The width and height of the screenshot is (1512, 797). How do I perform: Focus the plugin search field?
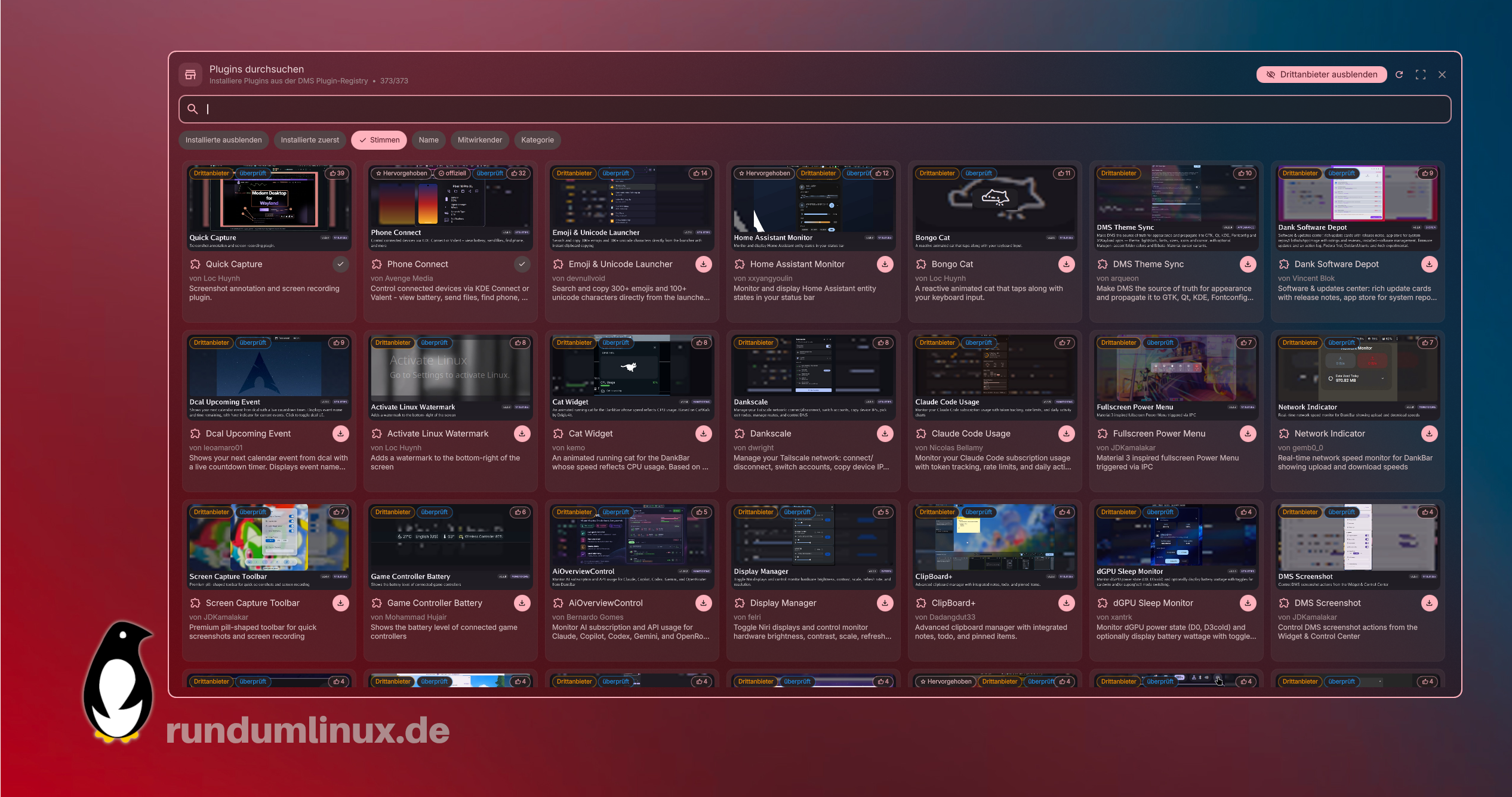point(815,109)
